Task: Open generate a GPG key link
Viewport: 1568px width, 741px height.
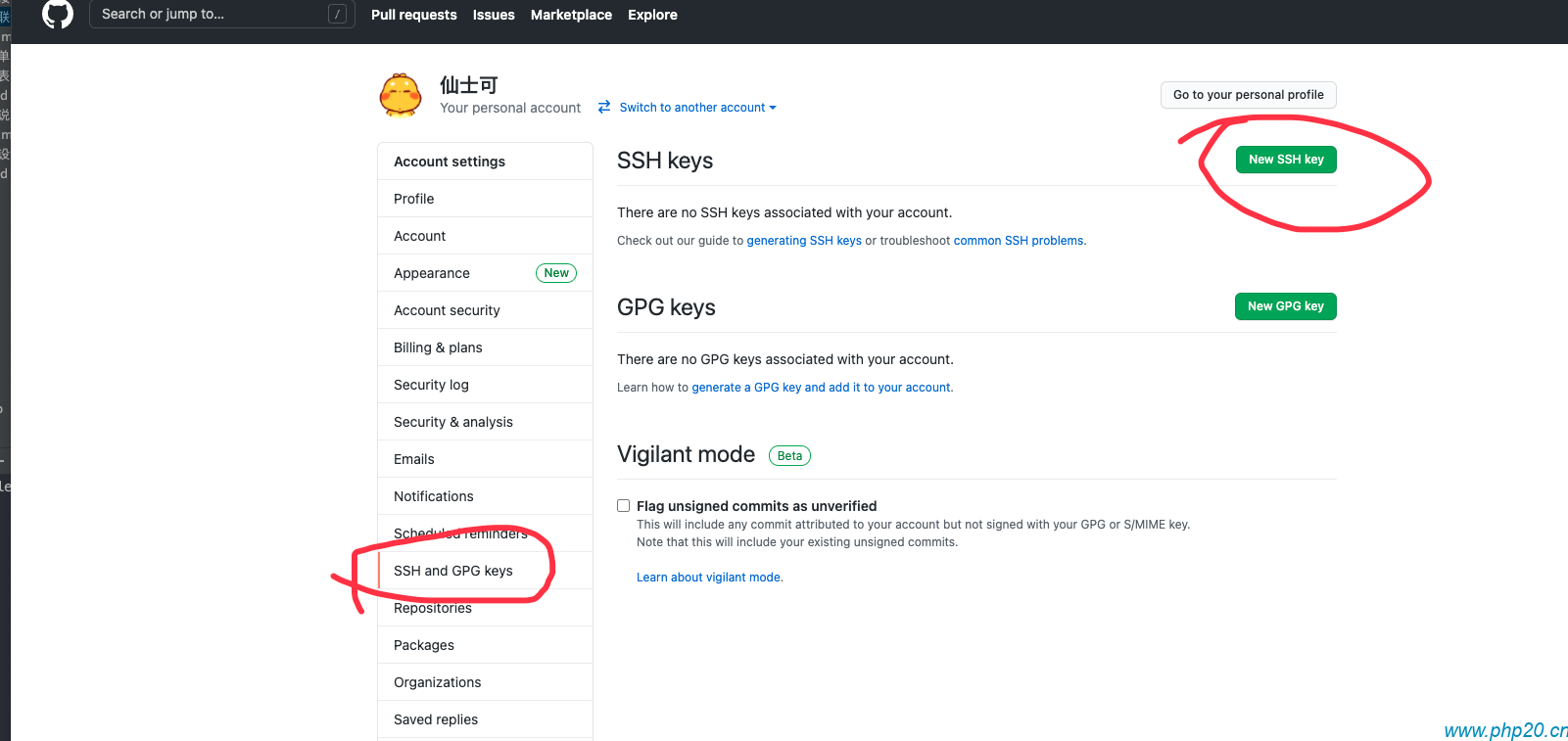Action: point(821,388)
